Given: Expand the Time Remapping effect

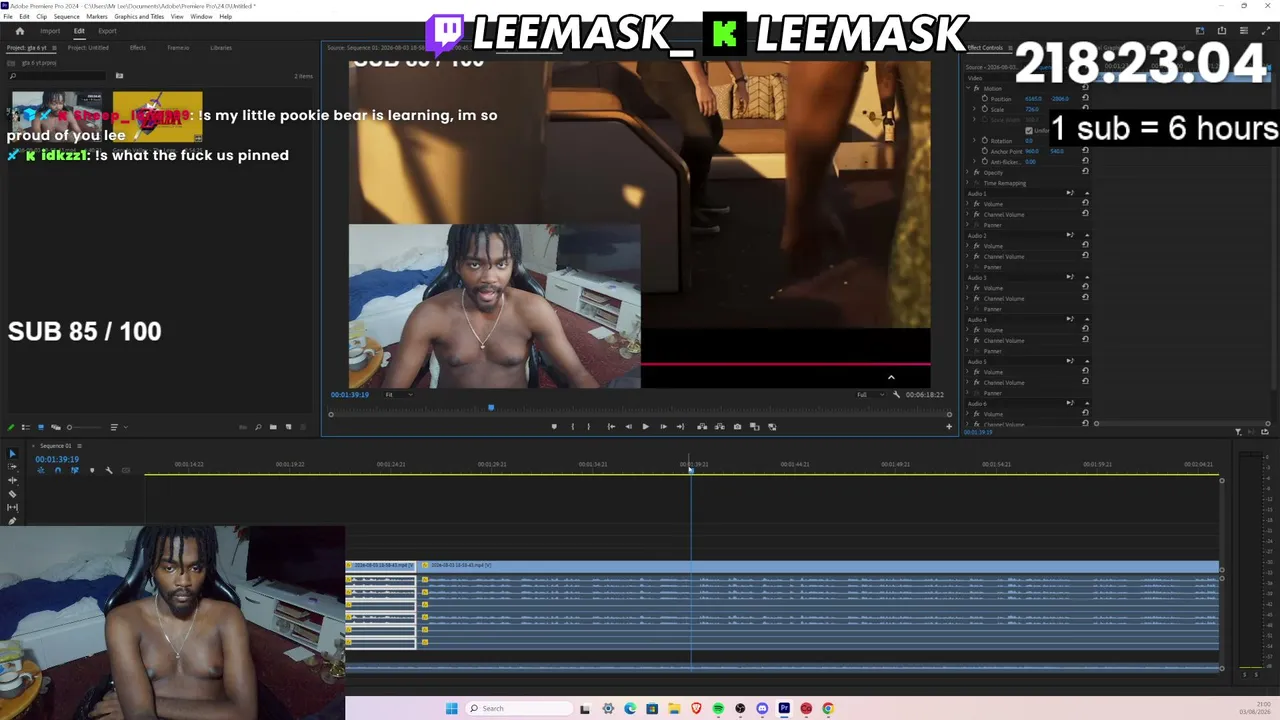Looking at the screenshot, I should (968, 183).
